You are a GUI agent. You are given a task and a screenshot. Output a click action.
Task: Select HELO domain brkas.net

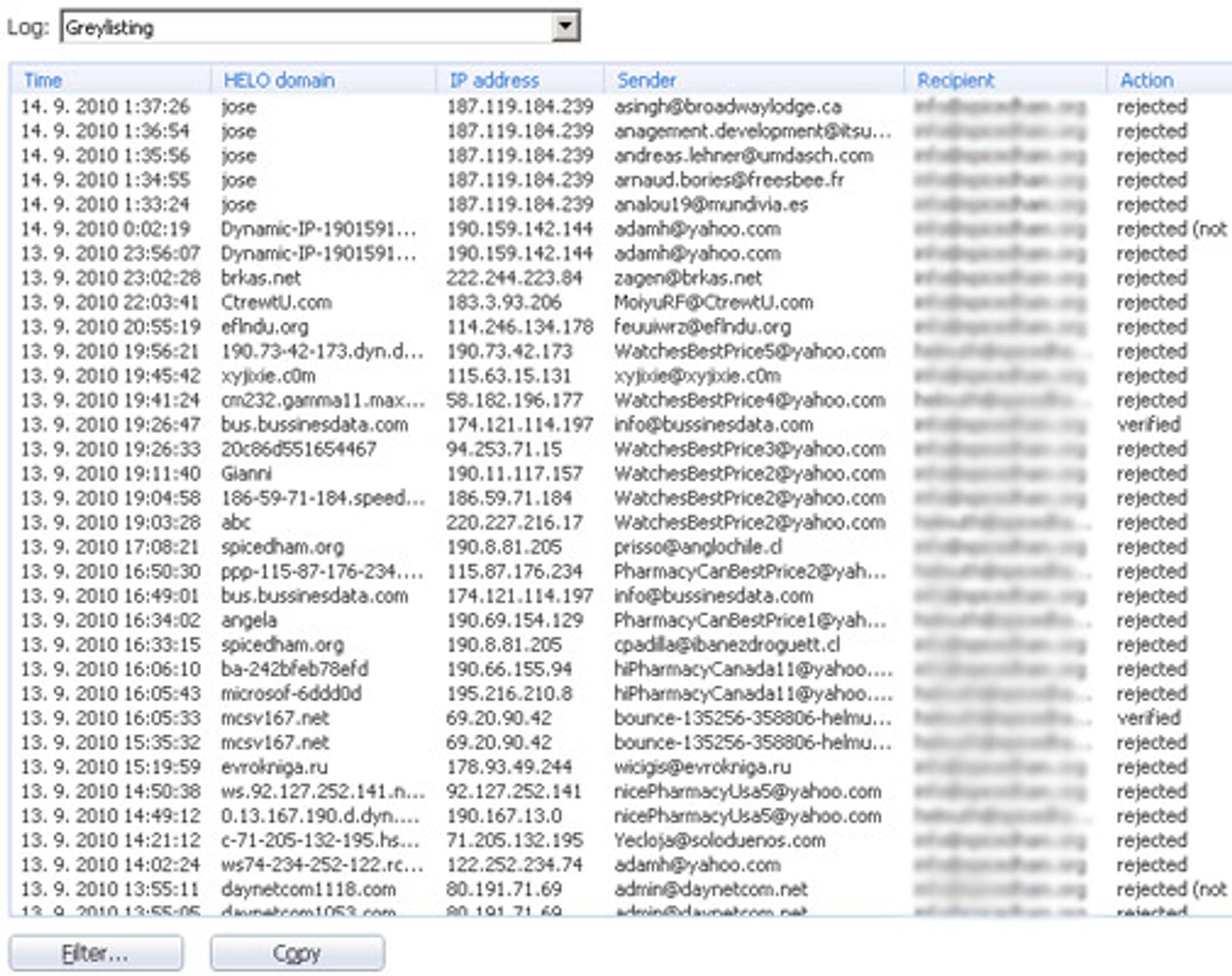[261, 278]
